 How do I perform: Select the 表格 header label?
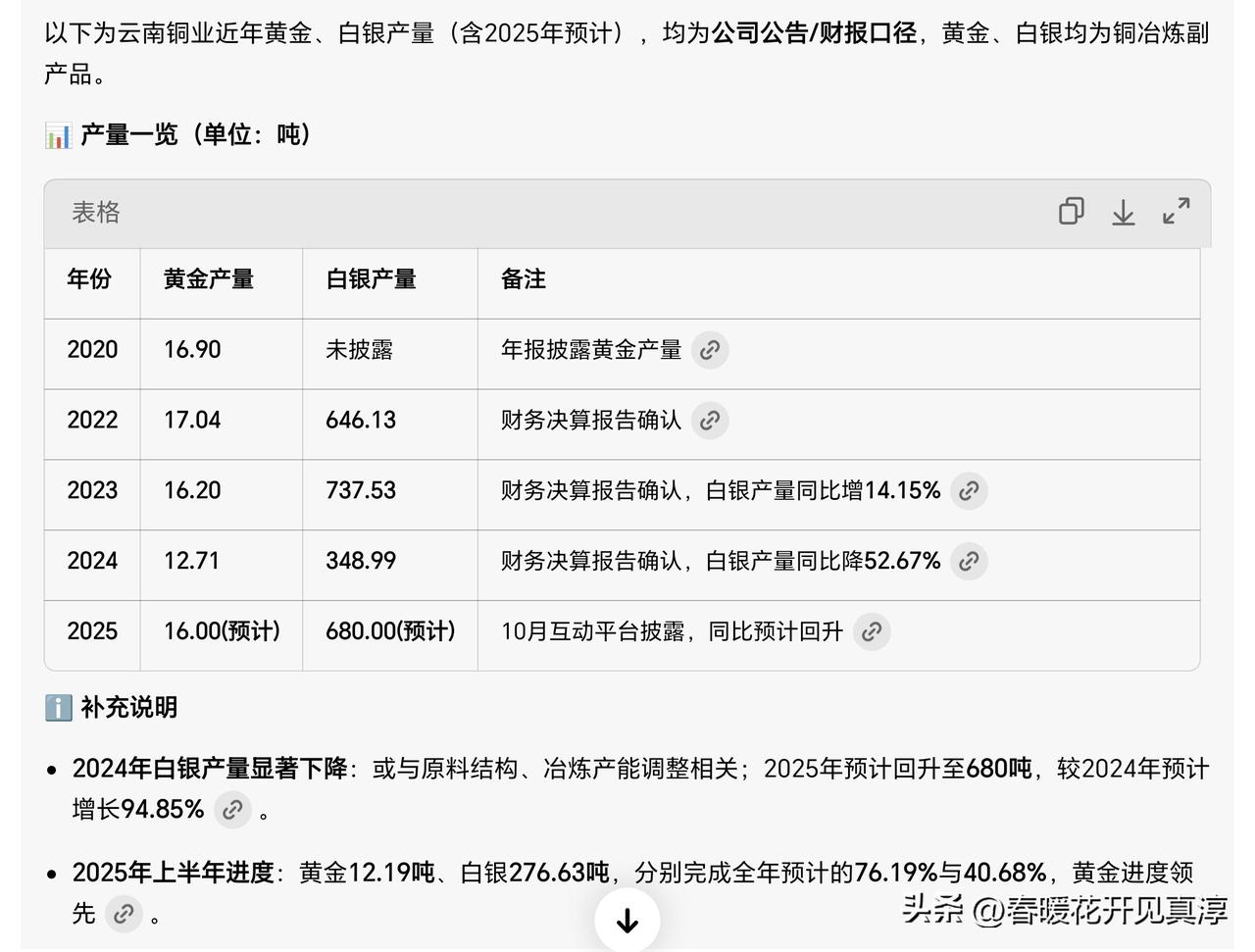pyautogui.click(x=95, y=213)
